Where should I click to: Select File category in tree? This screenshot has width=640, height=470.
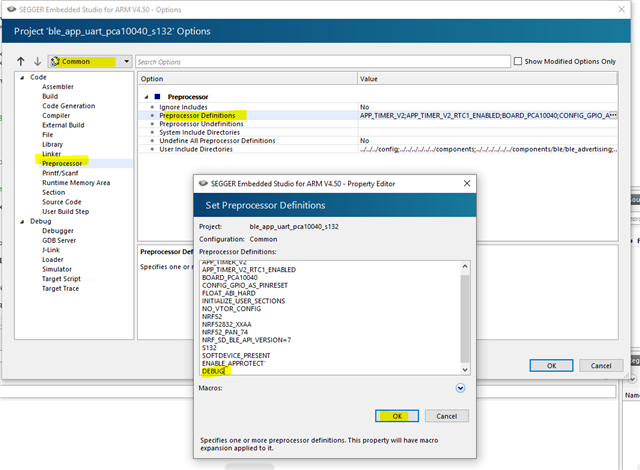(47, 135)
